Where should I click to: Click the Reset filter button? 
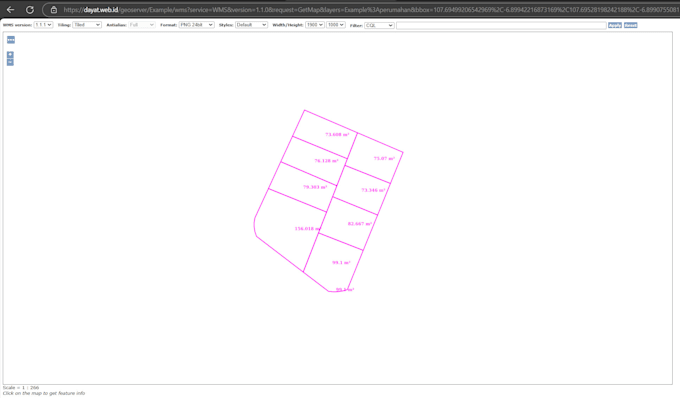pyautogui.click(x=631, y=26)
